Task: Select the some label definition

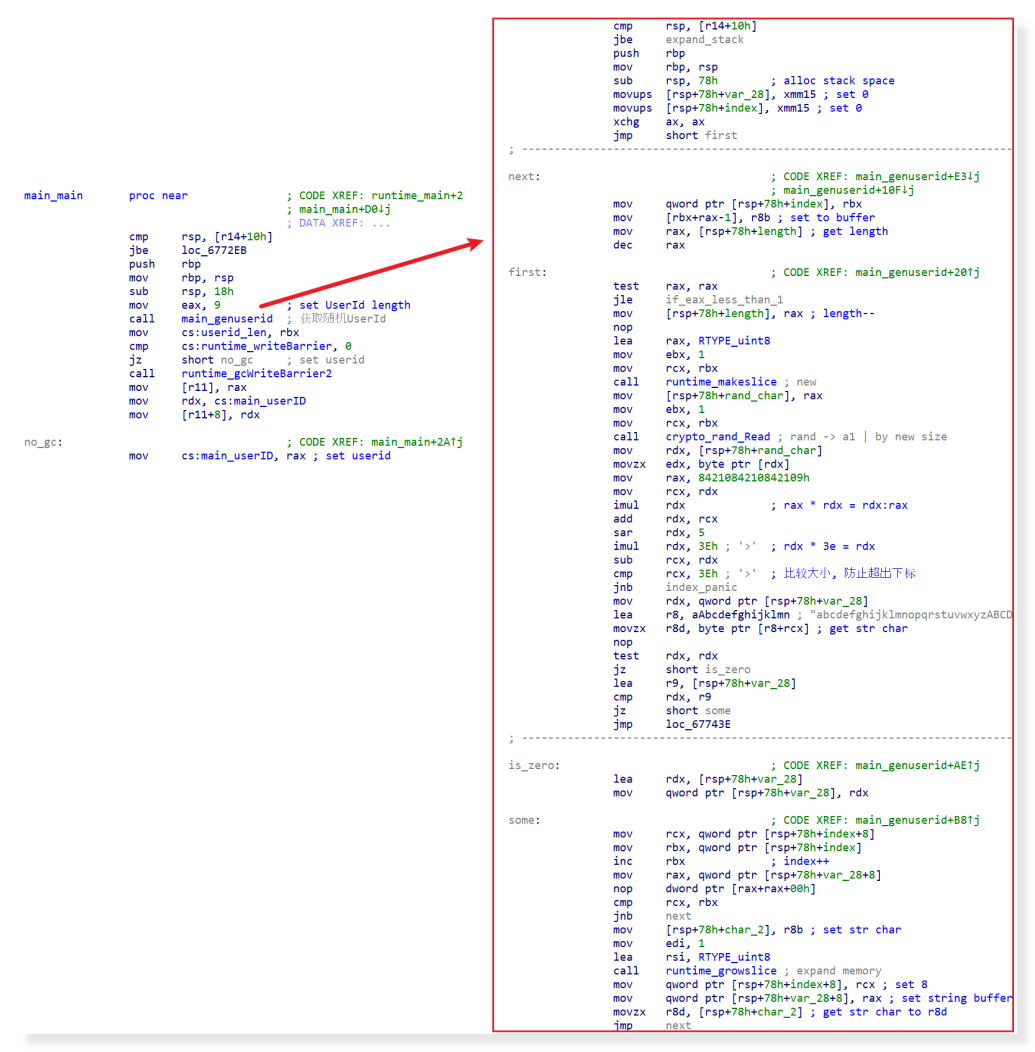Action: point(523,821)
